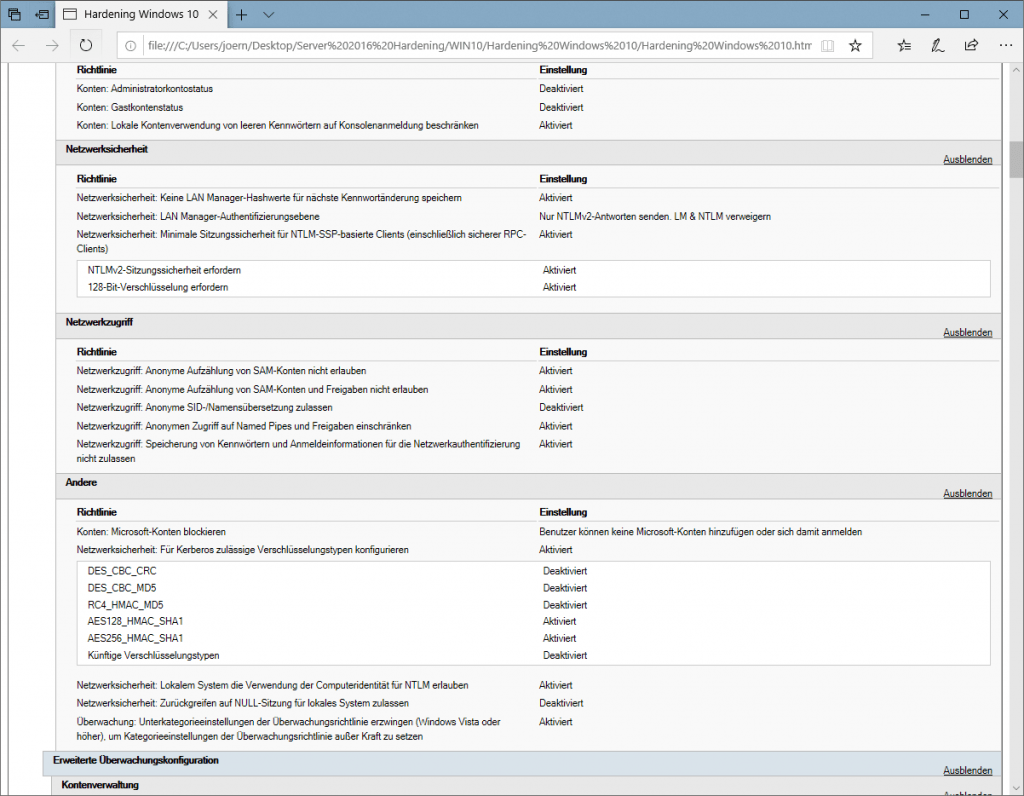Refresh the current page
Screen dimensions: 1024x796
coord(85,45)
